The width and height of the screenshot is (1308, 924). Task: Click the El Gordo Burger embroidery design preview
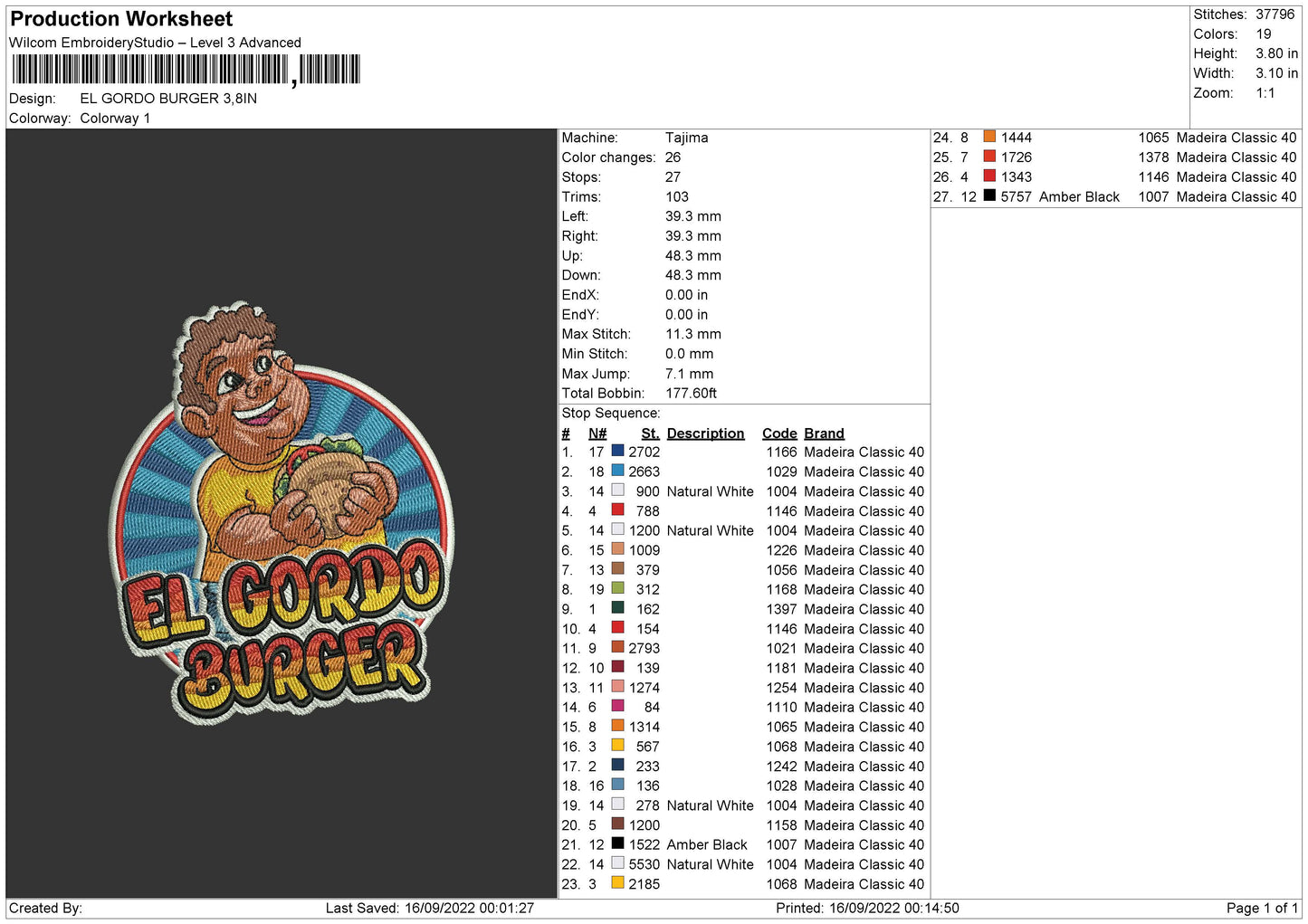tap(282, 514)
